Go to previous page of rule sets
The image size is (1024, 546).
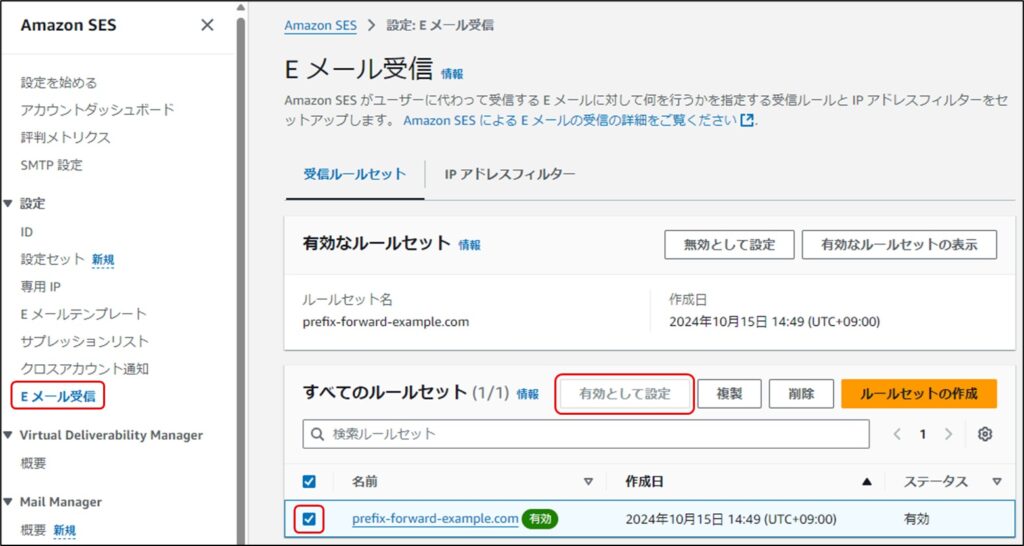pos(897,434)
